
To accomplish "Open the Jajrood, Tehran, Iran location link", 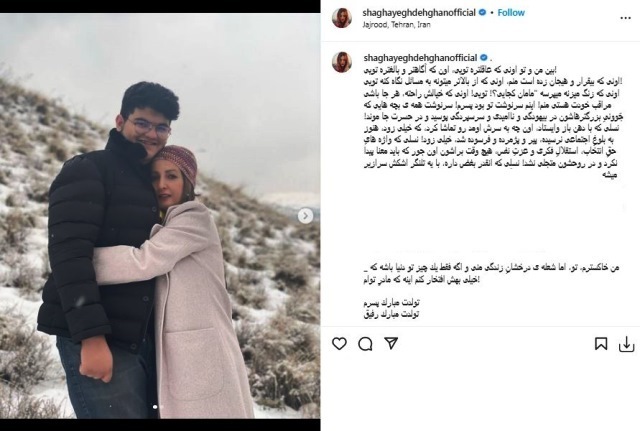I will 396,24.
